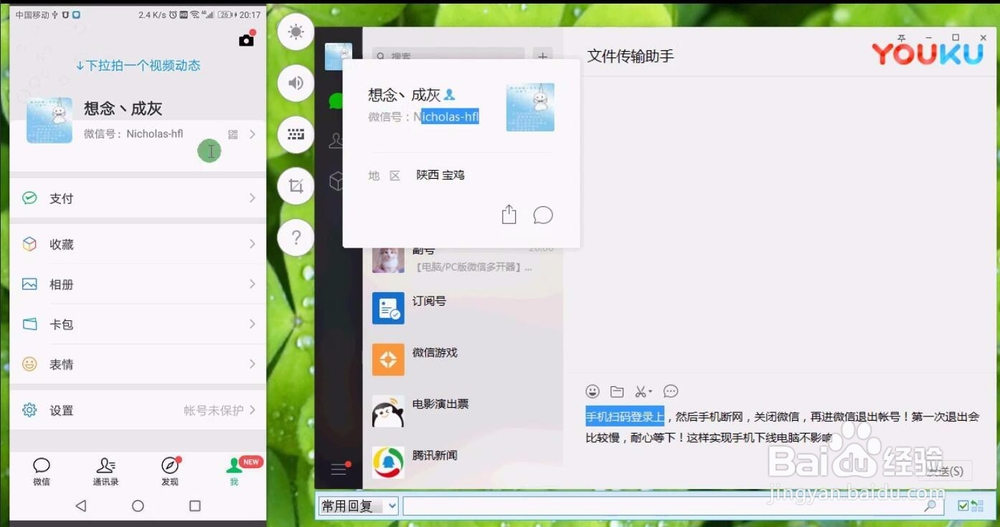The height and width of the screenshot is (527, 1000).
Task: Click the magnifier icon in the bottom input bar
Action: pos(931,507)
